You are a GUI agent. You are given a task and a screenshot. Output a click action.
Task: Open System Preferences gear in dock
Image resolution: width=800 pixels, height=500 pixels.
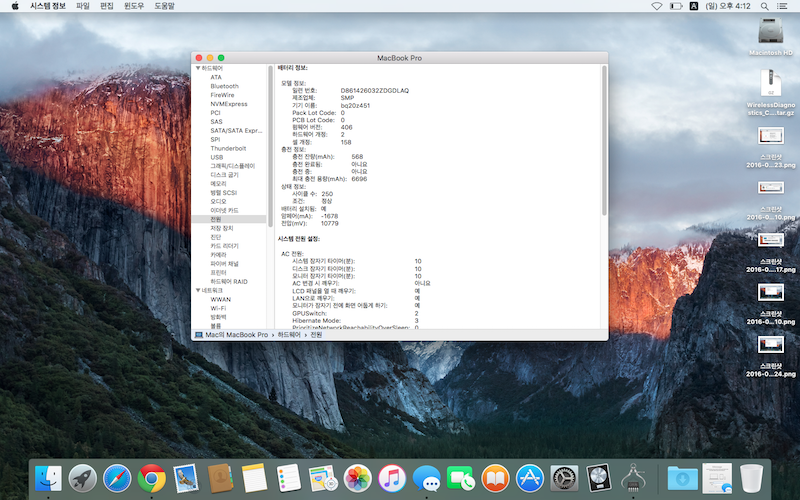[565, 478]
